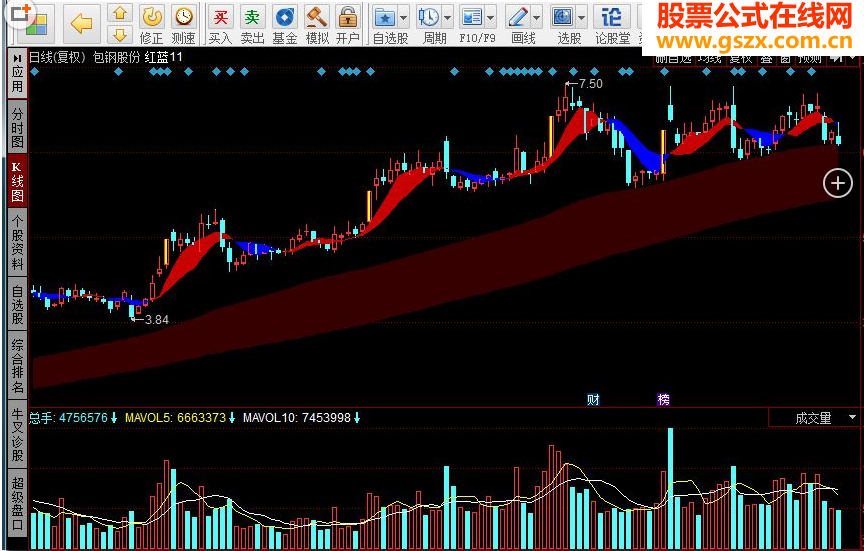
Task: Select the K线图 sidebar tab
Action: [17, 182]
